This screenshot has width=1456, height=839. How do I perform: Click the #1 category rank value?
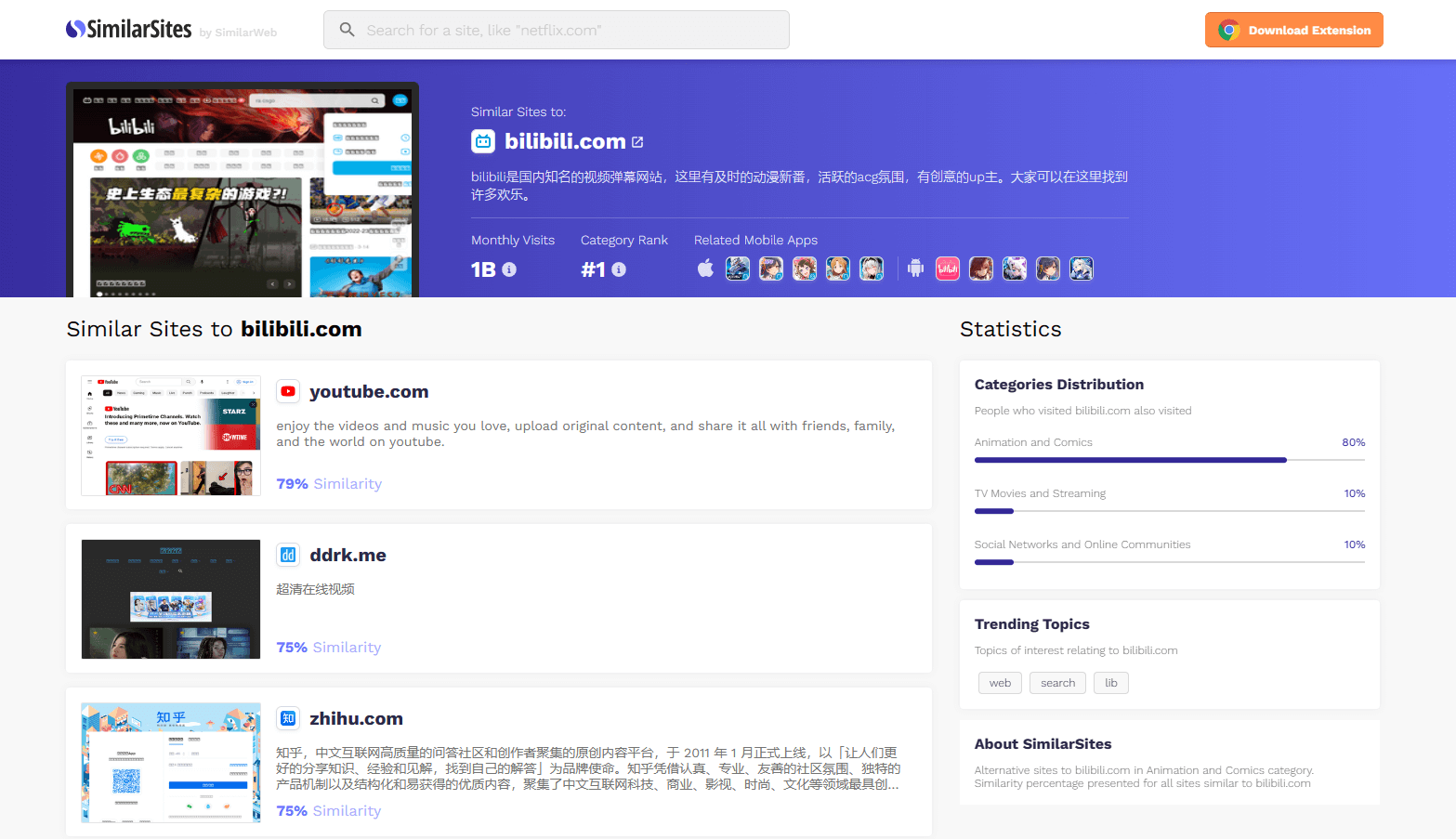coord(593,269)
